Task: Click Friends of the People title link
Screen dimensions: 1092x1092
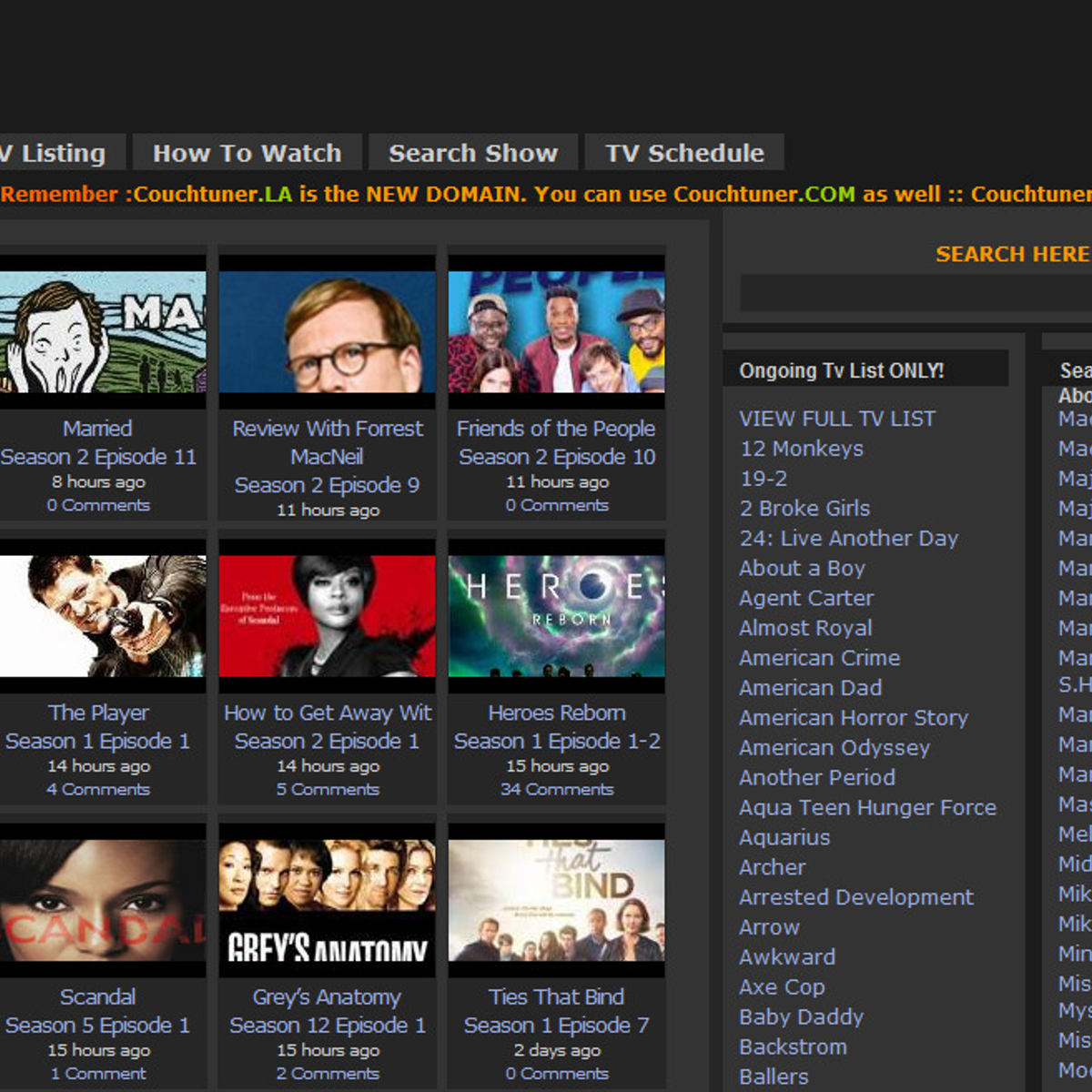Action: pyautogui.click(x=556, y=429)
